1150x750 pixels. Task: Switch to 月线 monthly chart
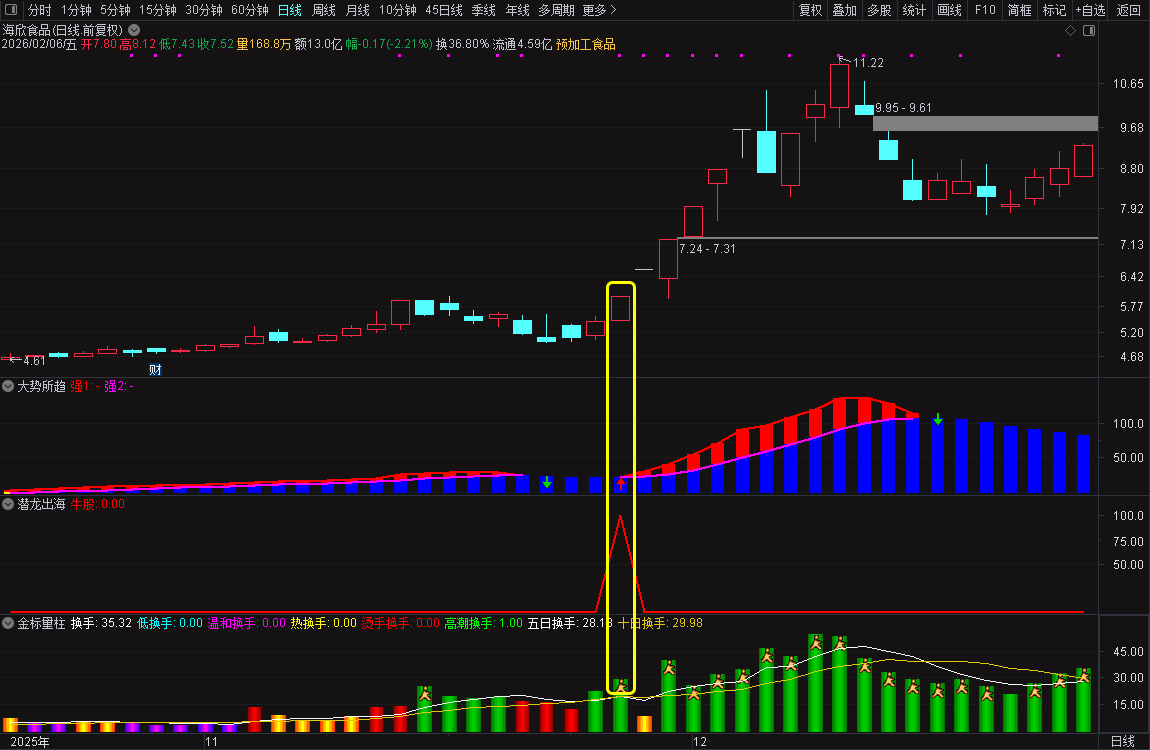[357, 10]
